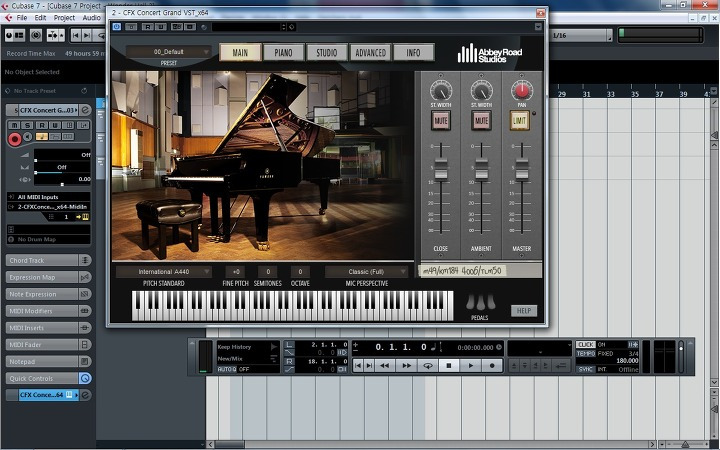This screenshot has height=450, width=720.
Task: Click the HELP button in the plug-in
Action: coord(524,311)
